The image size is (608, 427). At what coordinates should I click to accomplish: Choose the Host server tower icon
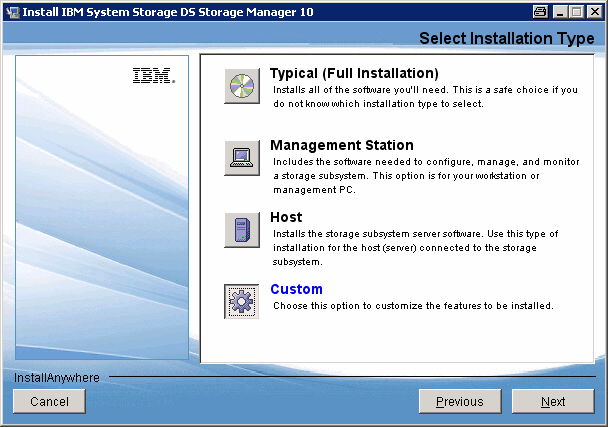[x=241, y=230]
